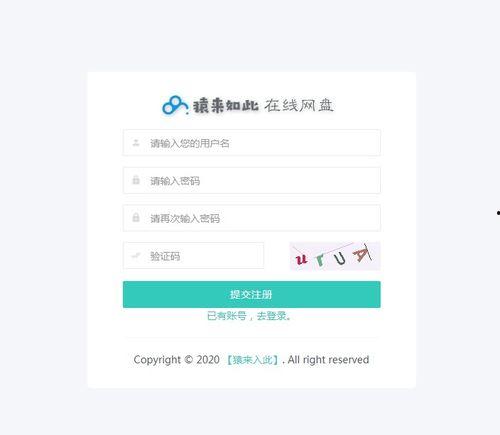Viewport: 500px width, 435px height.
Task: Click the 在线网盘 title text
Action: [x=299, y=105]
